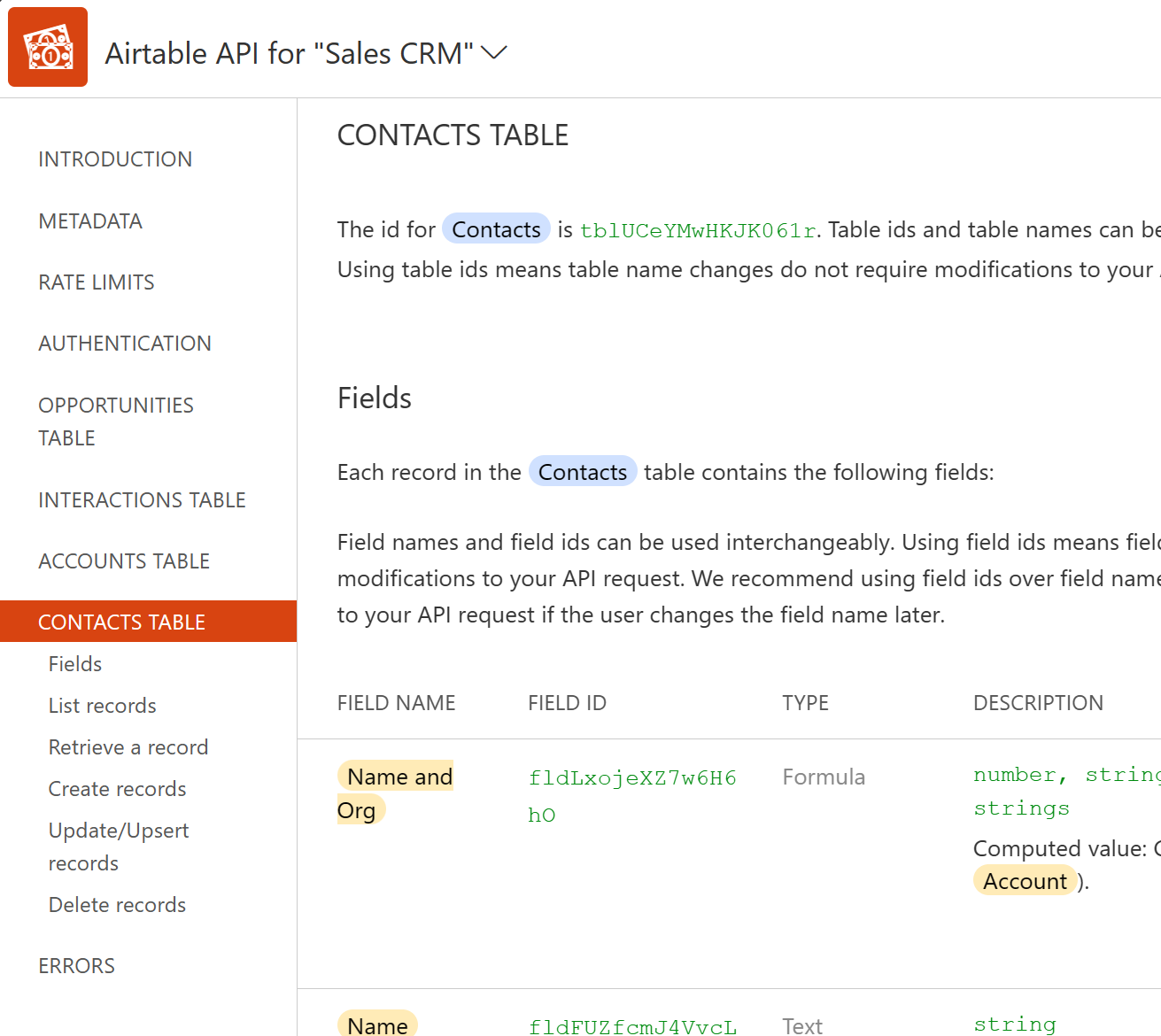
Task: Click the Contacts badge after "Each record in the"
Action: [x=583, y=472]
